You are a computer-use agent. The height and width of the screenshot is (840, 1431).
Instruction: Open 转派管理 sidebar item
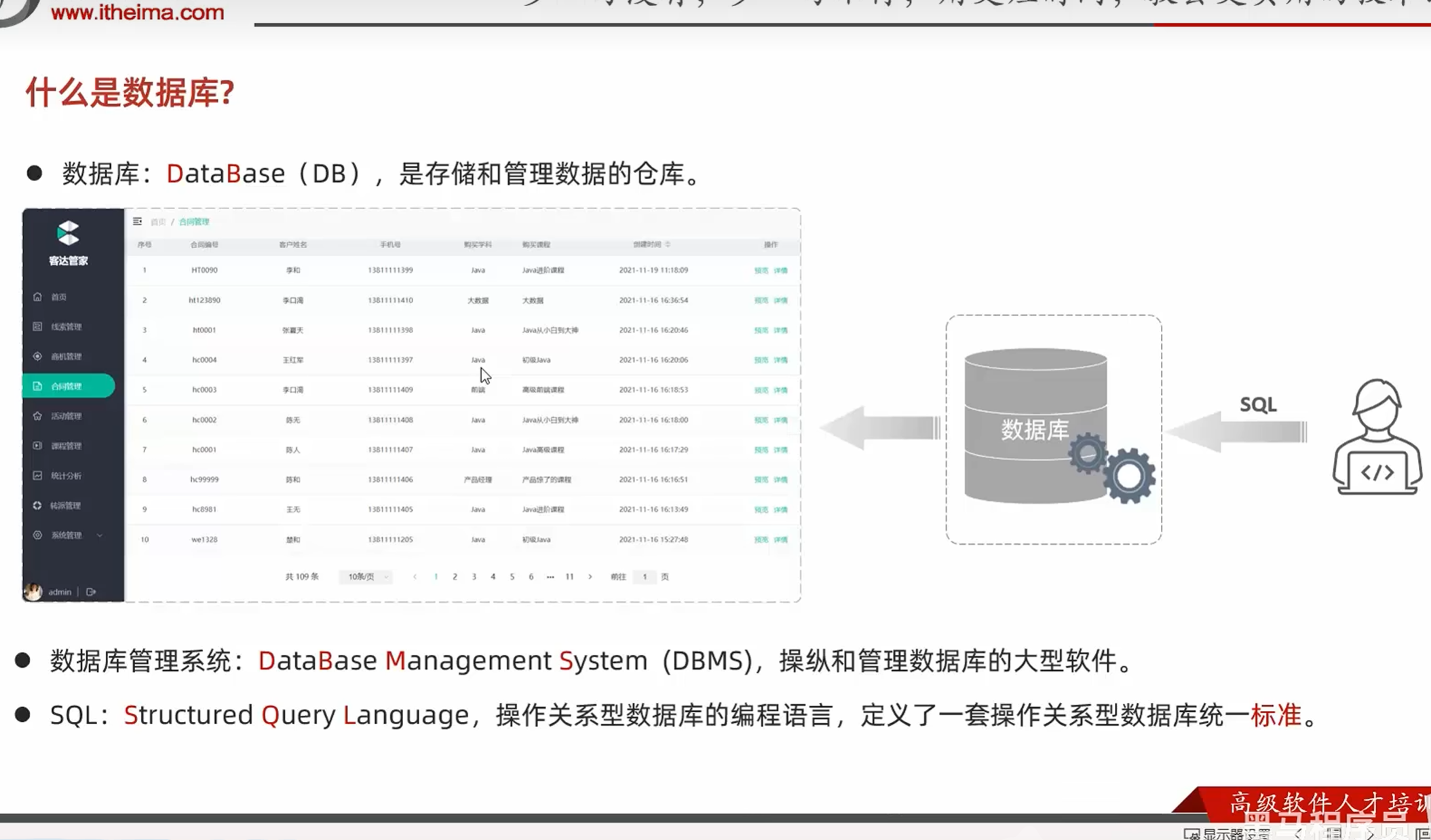click(65, 505)
